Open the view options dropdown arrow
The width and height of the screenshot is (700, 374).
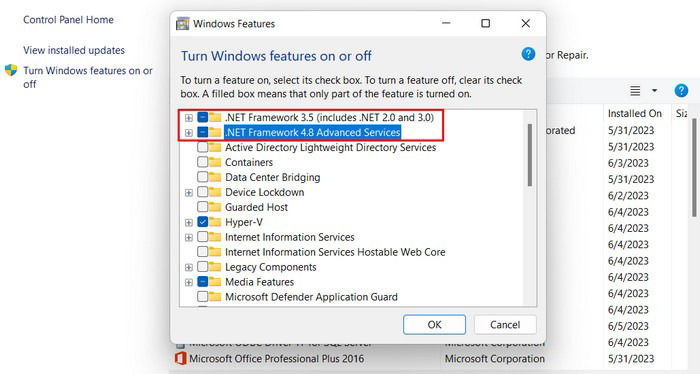(654, 91)
